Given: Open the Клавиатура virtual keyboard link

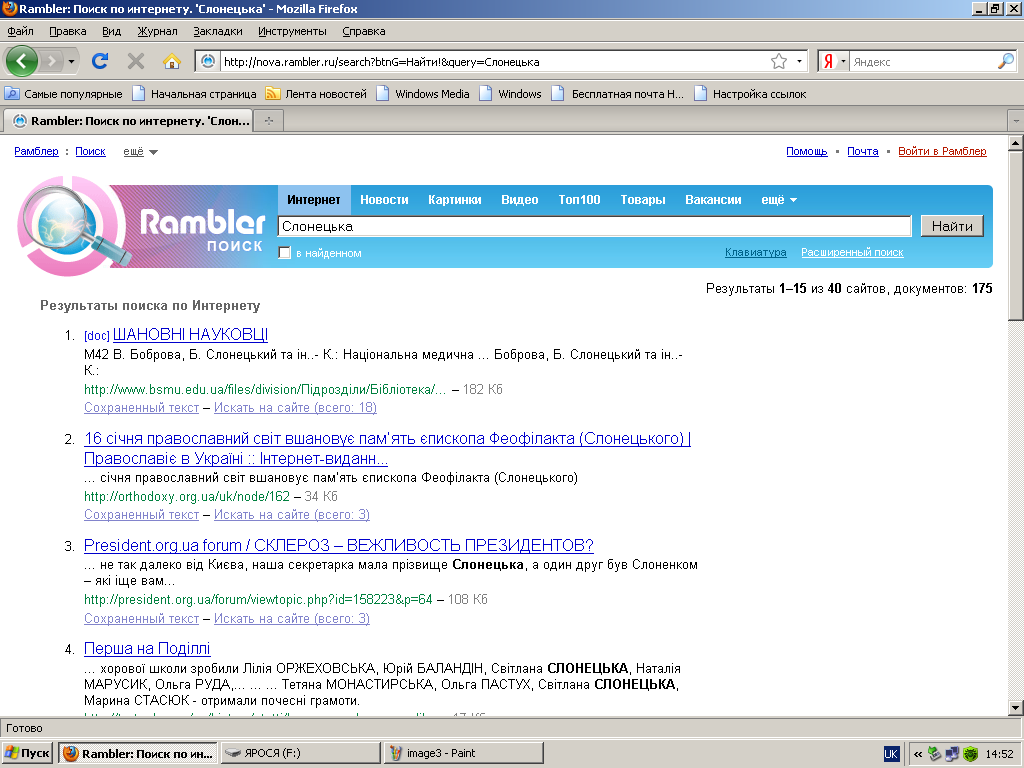Looking at the screenshot, I should pyautogui.click(x=755, y=252).
